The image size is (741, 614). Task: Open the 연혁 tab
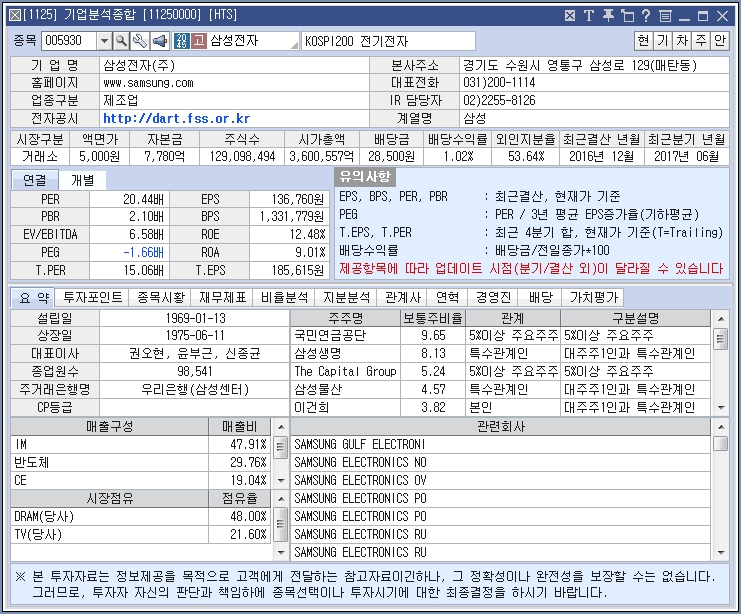pos(448,297)
